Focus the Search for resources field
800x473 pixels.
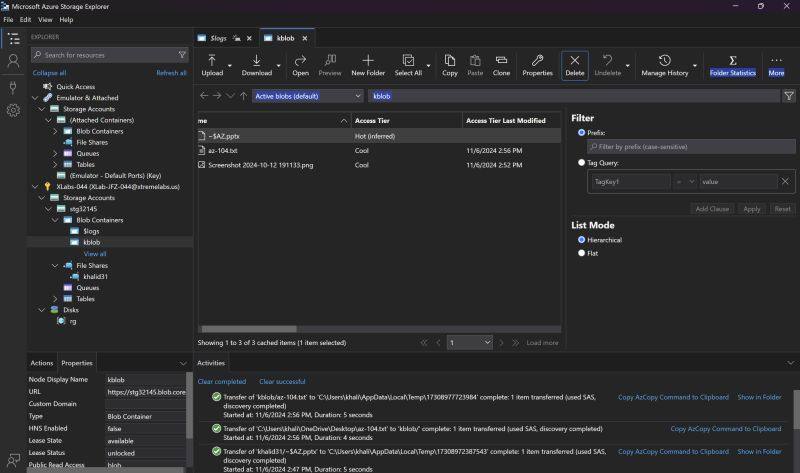(110, 55)
